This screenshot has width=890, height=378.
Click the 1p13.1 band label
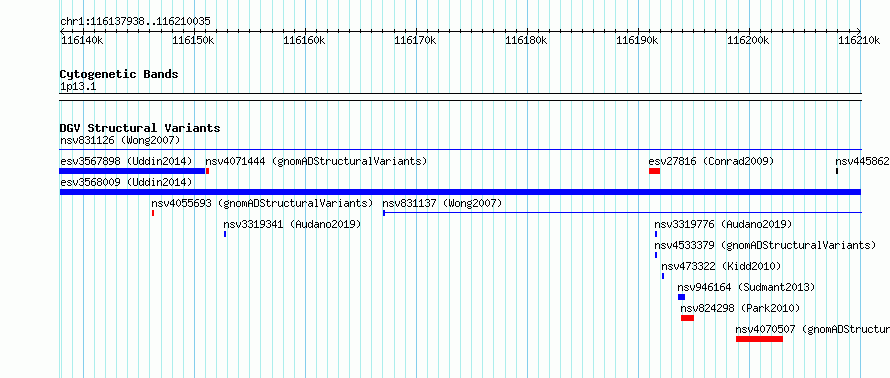[x=78, y=86]
